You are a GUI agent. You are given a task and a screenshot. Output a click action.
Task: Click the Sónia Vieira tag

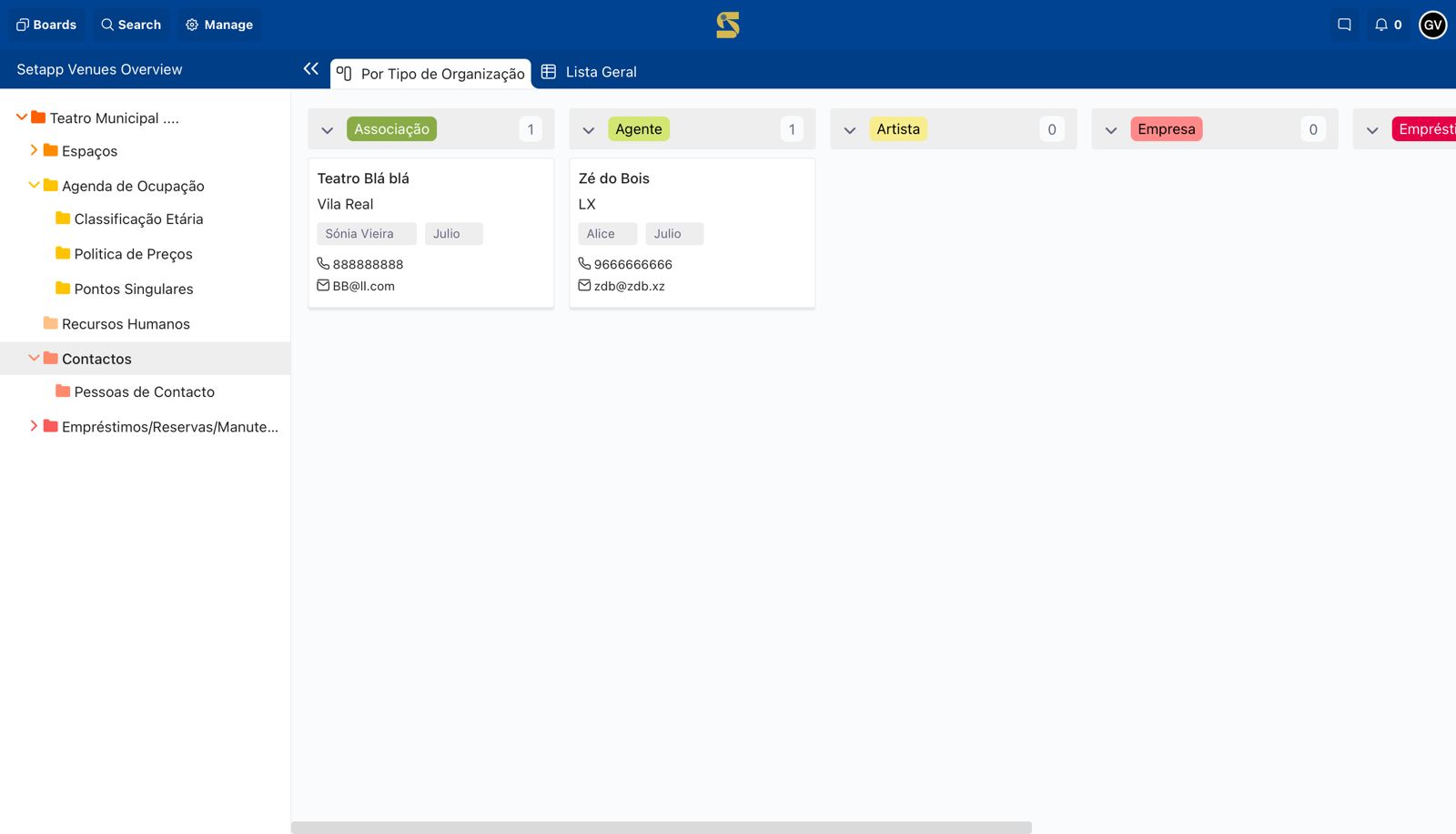(x=366, y=233)
